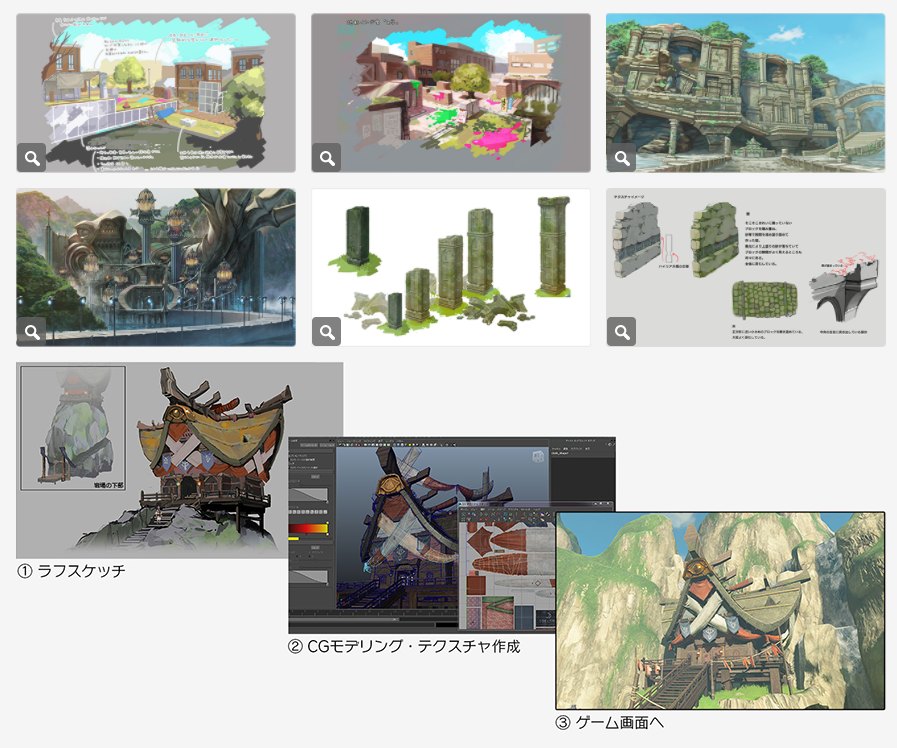897x748 pixels.
Task: Open the magnifier on the colorful plaza concept art
Action: coord(327,157)
